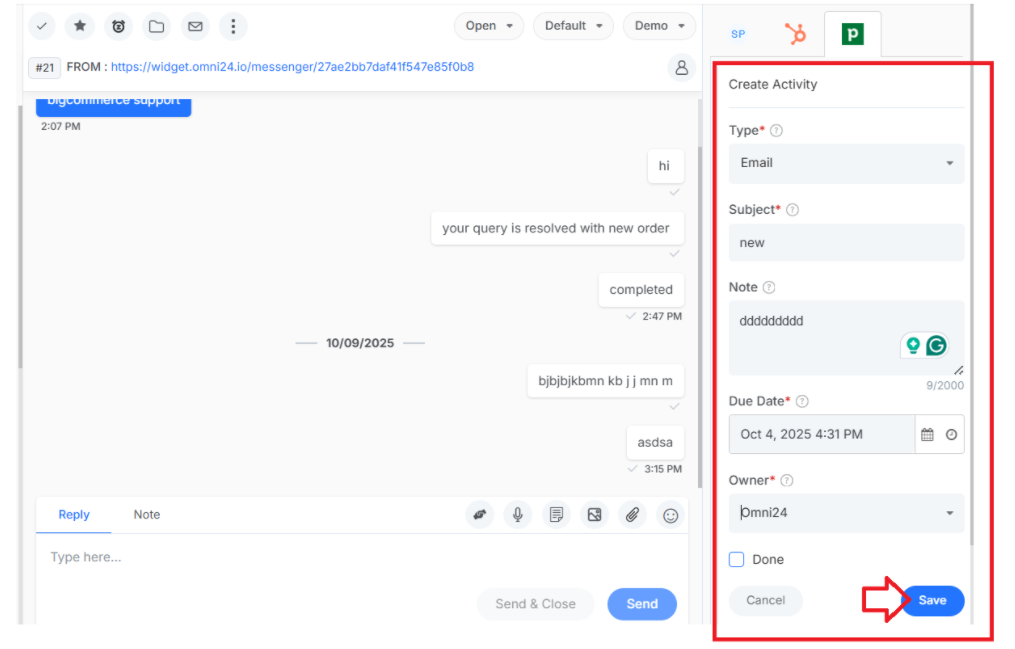Open the Type dropdown showing Email
This screenshot has height=649, width=1015.
846,163
